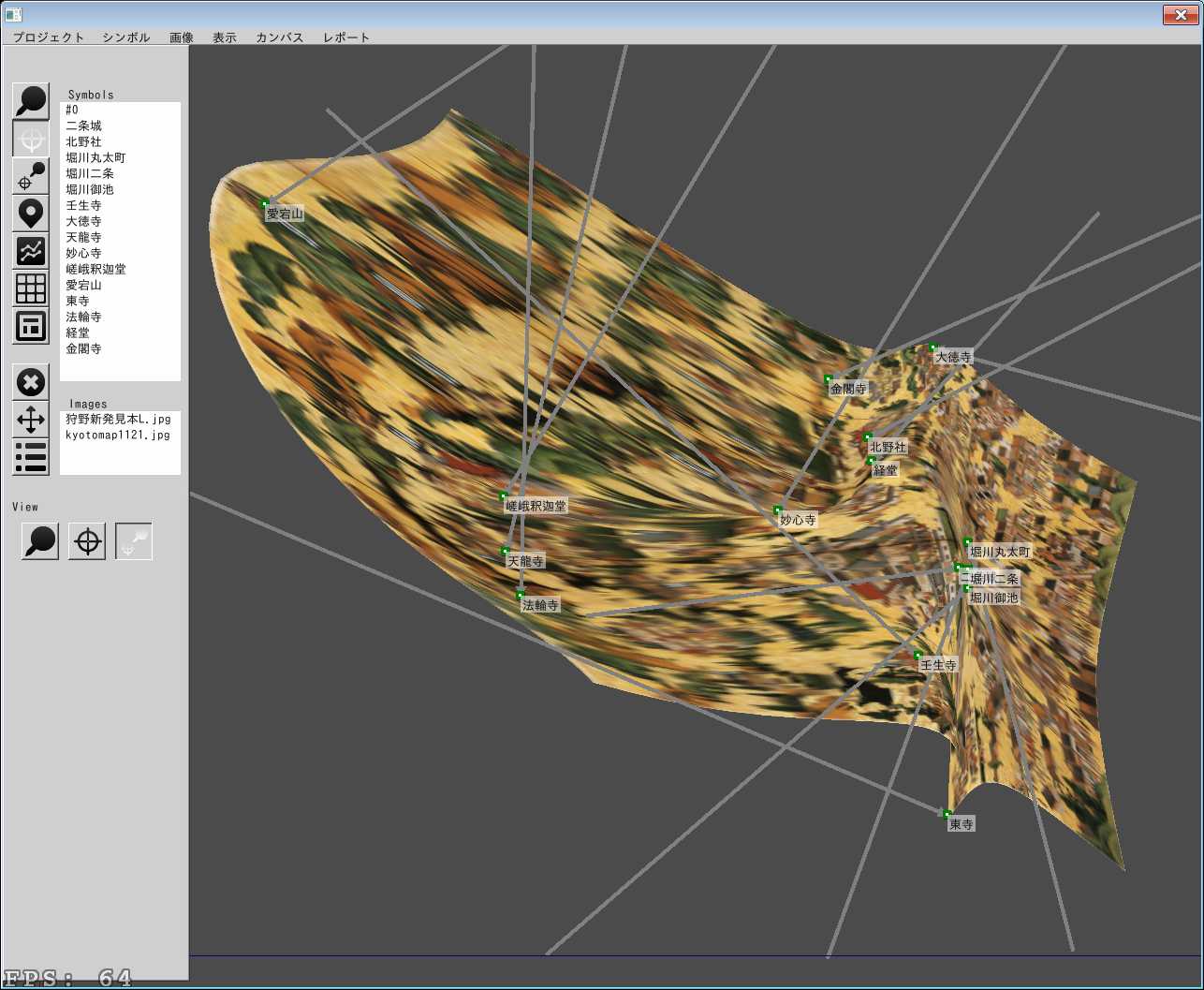Open the カンバス menu
The image size is (1204, 990).
pyautogui.click(x=280, y=37)
